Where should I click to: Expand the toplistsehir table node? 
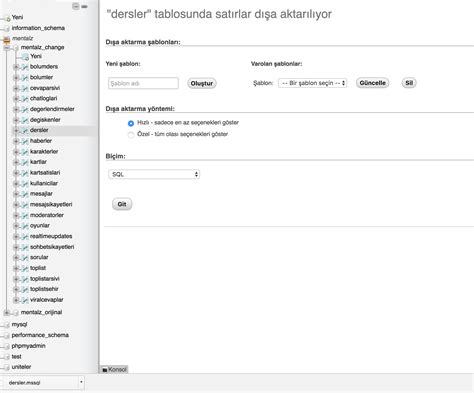[x=16, y=289]
